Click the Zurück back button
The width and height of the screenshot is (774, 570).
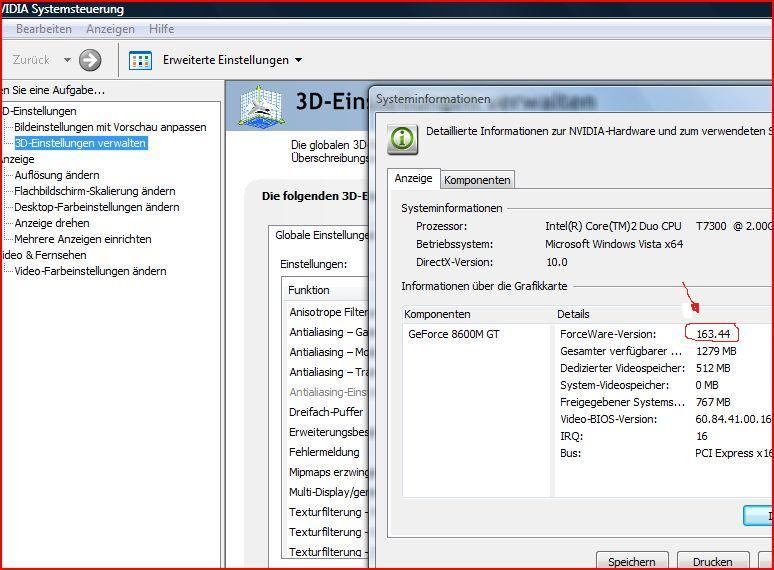coord(31,60)
